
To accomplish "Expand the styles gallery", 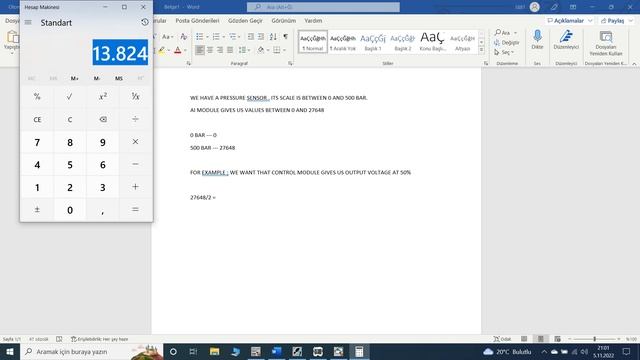I will (482, 50).
